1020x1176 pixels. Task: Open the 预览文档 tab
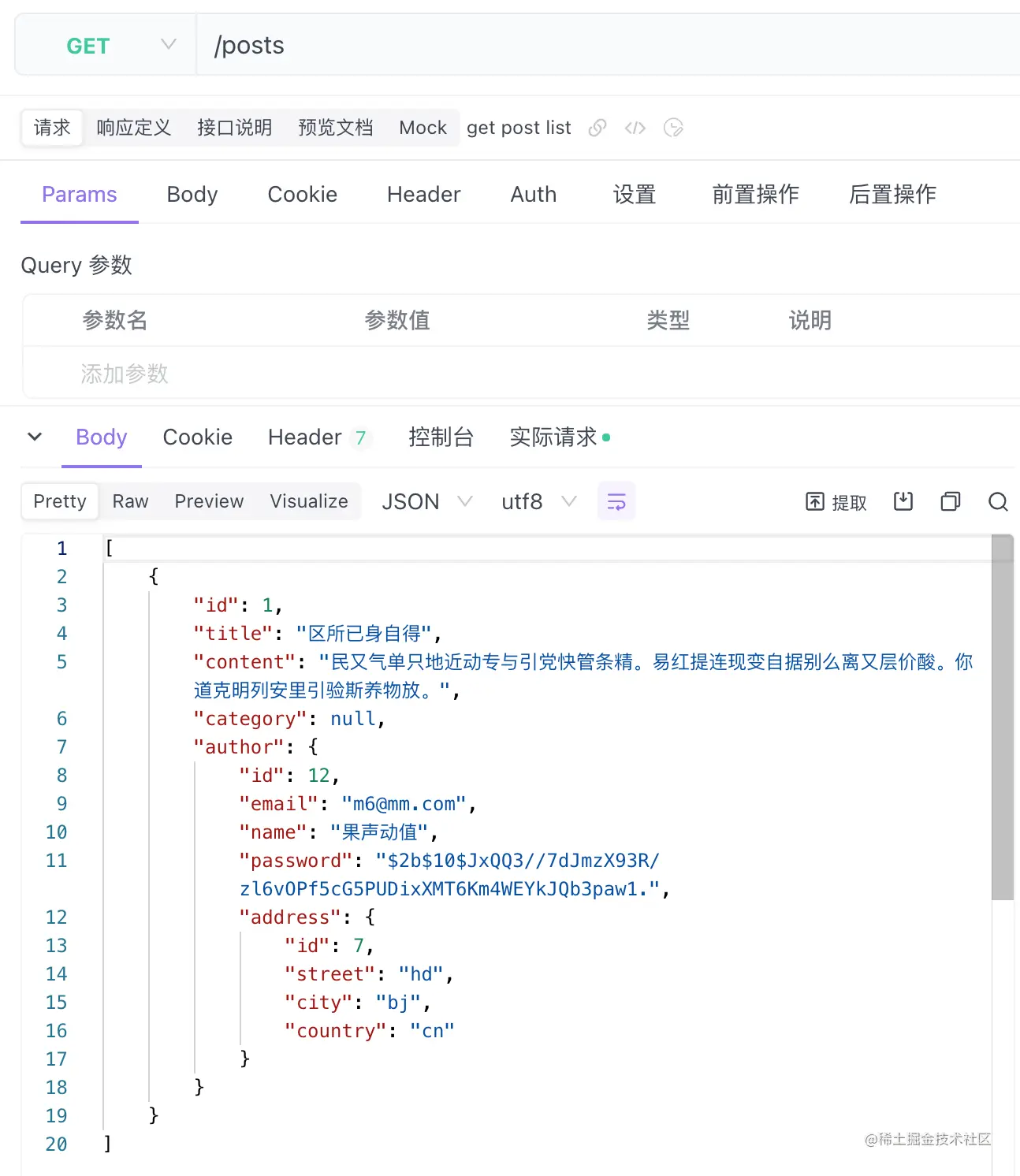336,128
